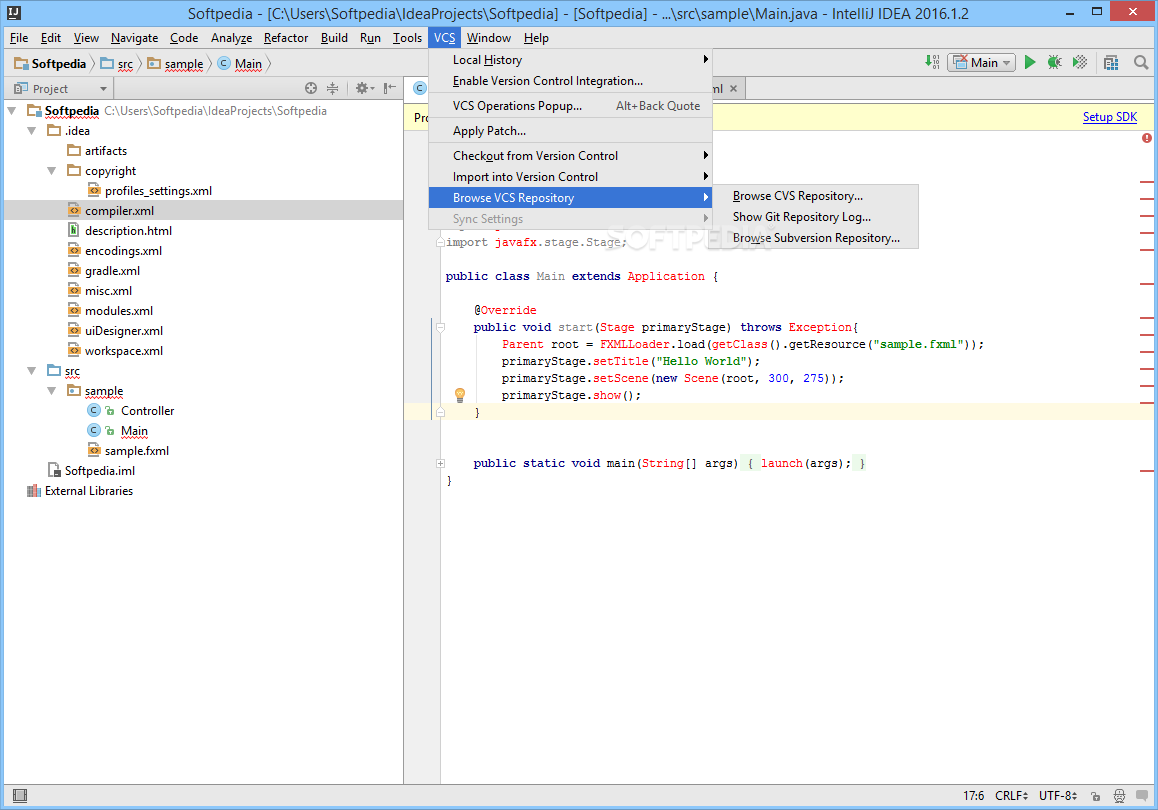Screen dimensions: 1158x810
Task: Click sample in the navigation breadcrumb
Action: [175, 64]
